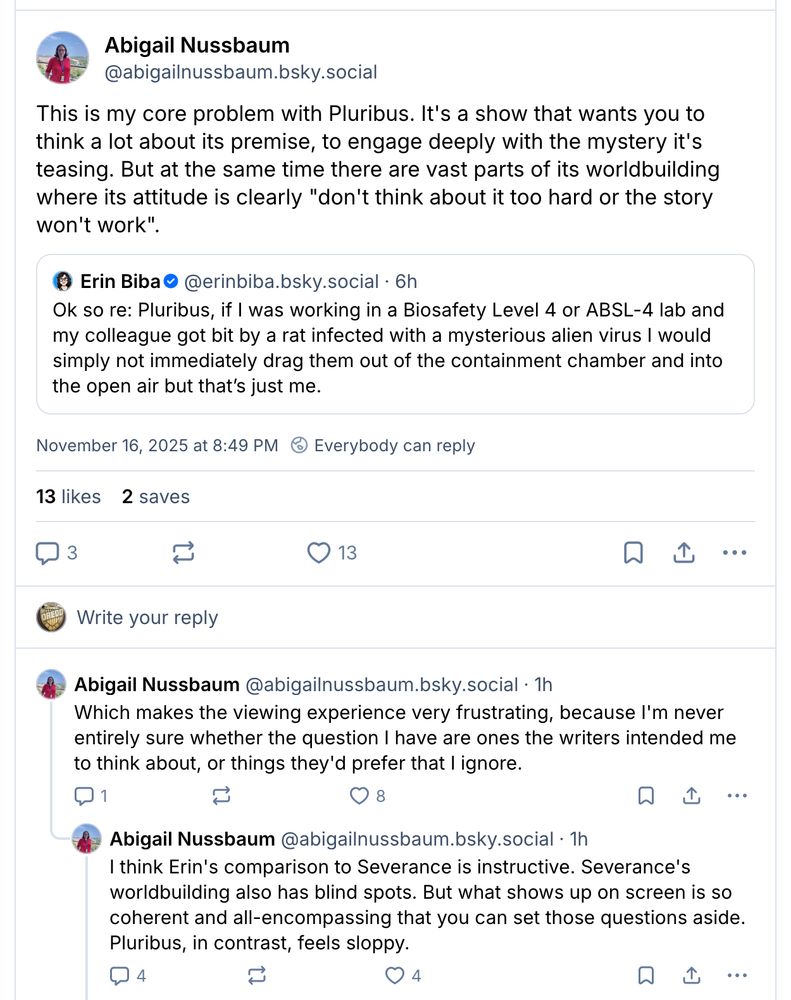Repost the reply about frustrating viewing experience
The image size is (791, 1000).
pos(221,796)
